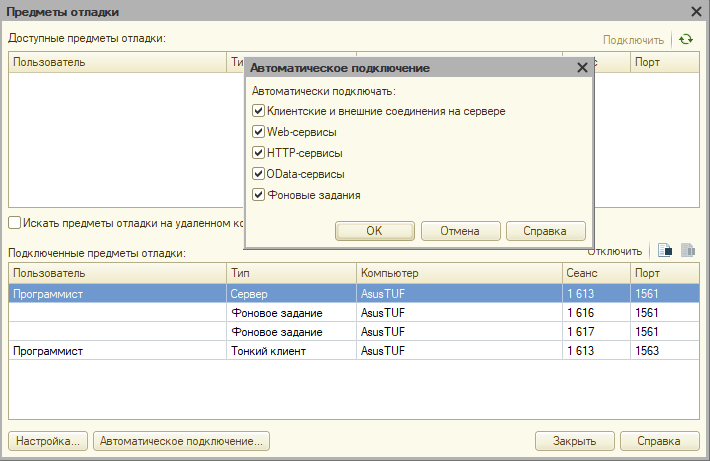
Task: Toggle the OData-сервисы checkbox
Action: 258,174
